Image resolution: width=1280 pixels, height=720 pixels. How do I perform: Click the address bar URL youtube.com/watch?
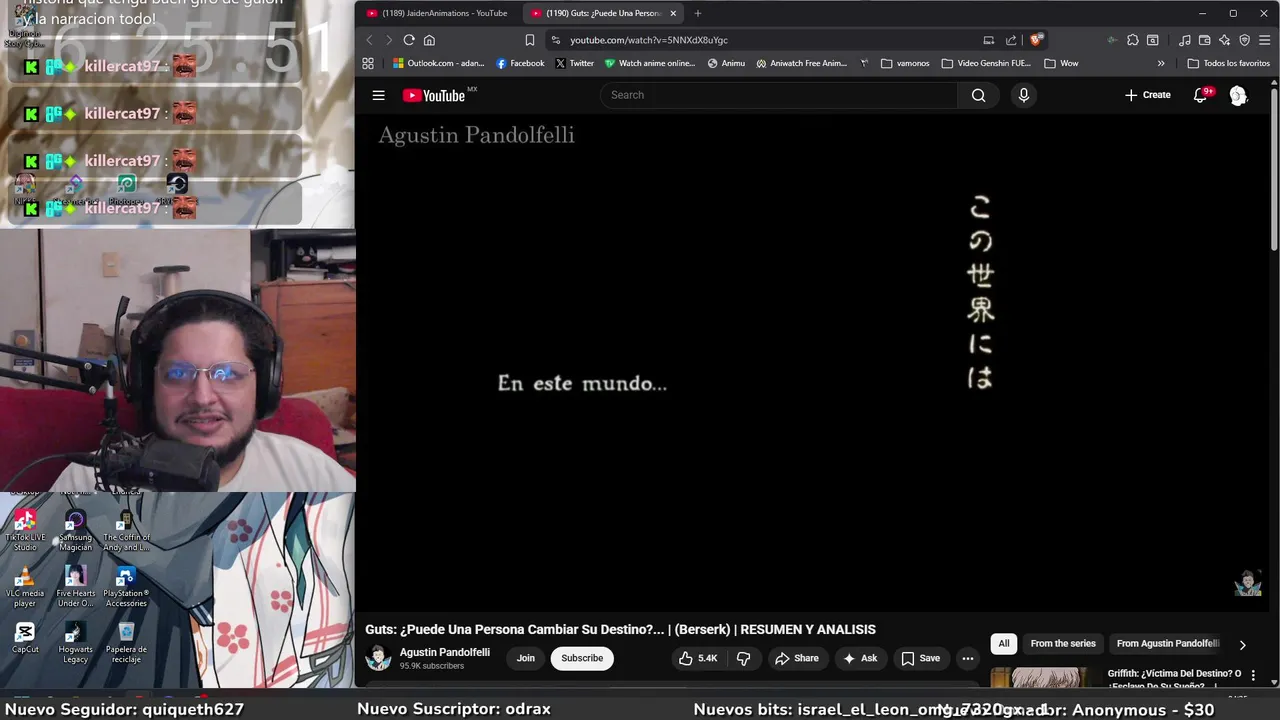pyautogui.click(x=649, y=40)
